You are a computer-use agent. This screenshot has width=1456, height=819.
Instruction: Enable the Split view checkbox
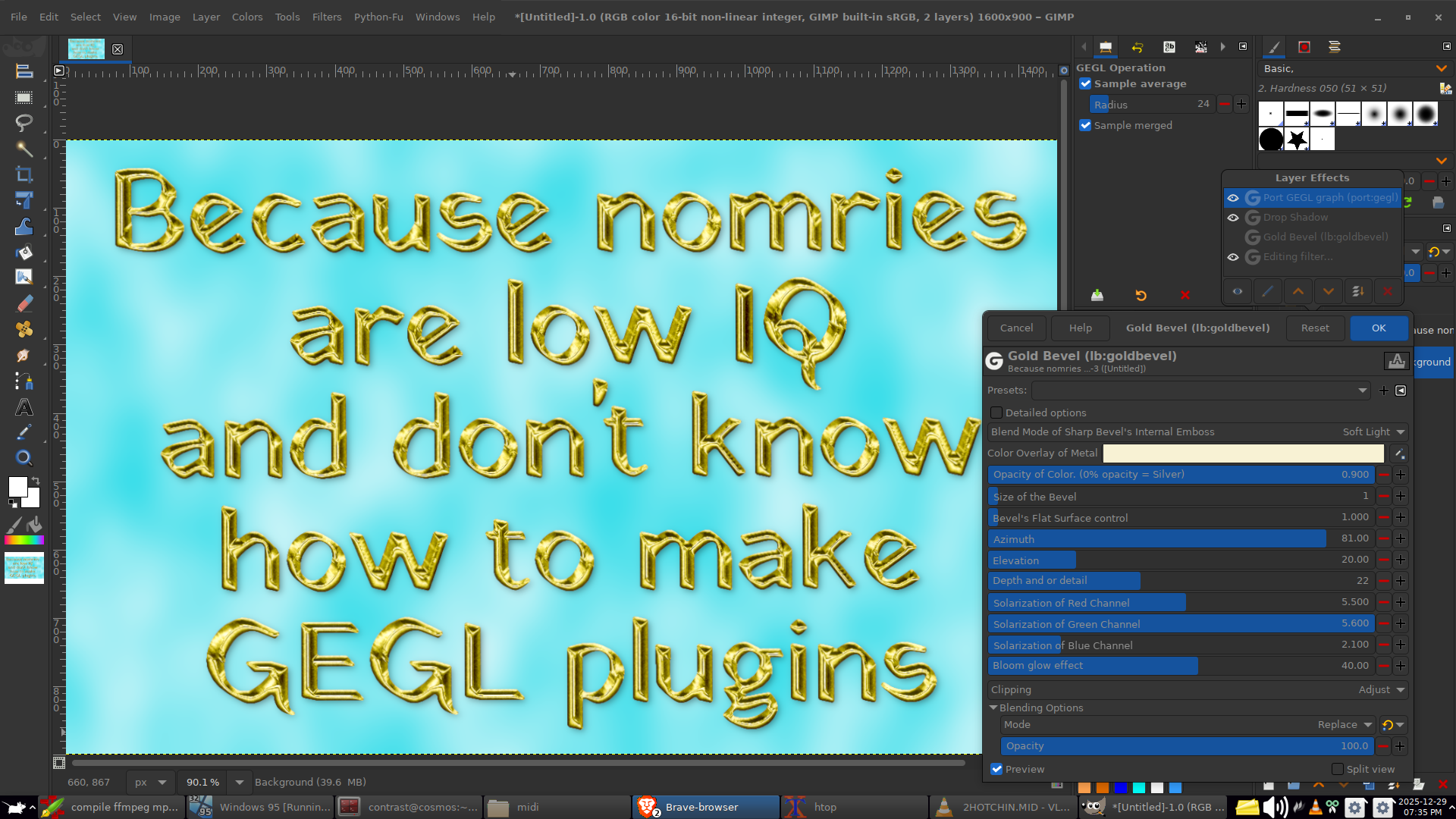[x=1338, y=769]
